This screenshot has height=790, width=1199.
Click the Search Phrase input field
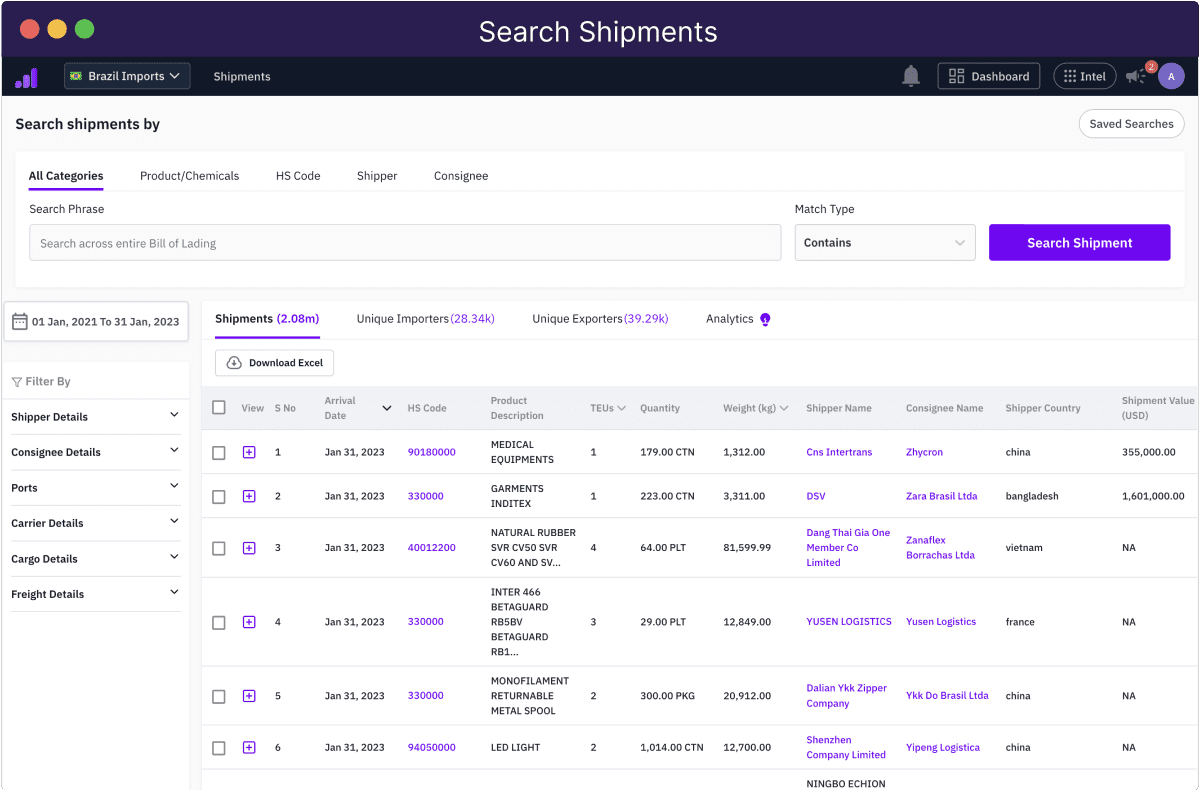click(405, 242)
